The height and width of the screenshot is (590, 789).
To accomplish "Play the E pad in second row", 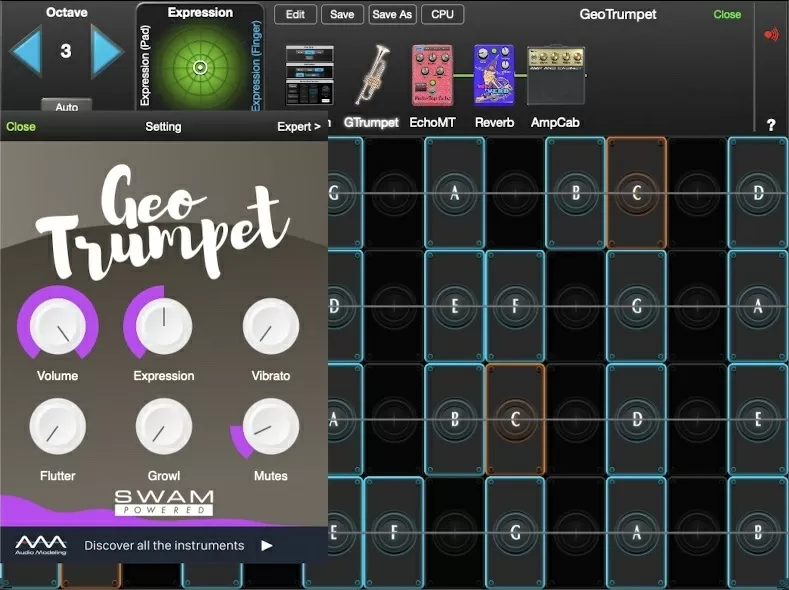I will [454, 306].
